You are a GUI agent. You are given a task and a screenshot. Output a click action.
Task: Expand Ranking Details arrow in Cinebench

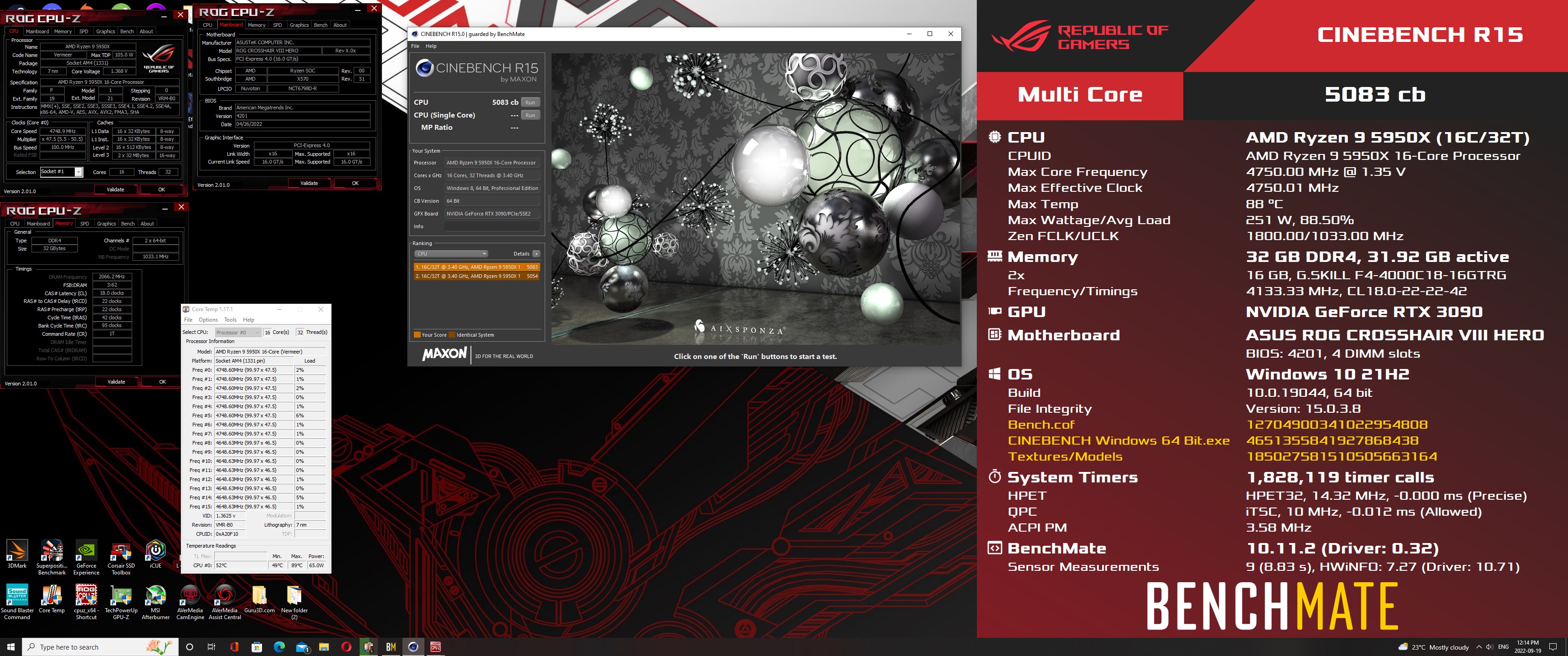click(536, 254)
